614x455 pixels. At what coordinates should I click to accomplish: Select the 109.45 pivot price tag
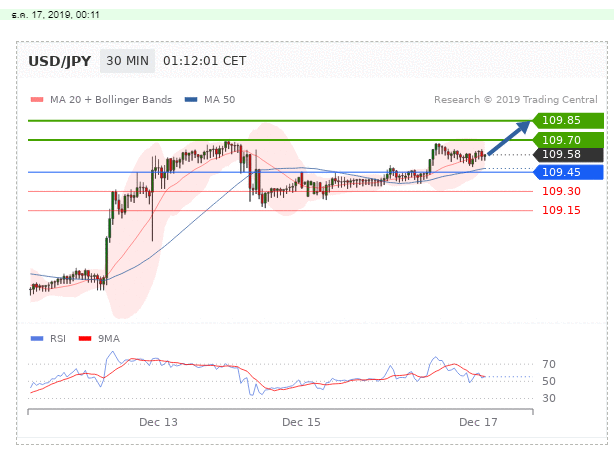(568, 172)
